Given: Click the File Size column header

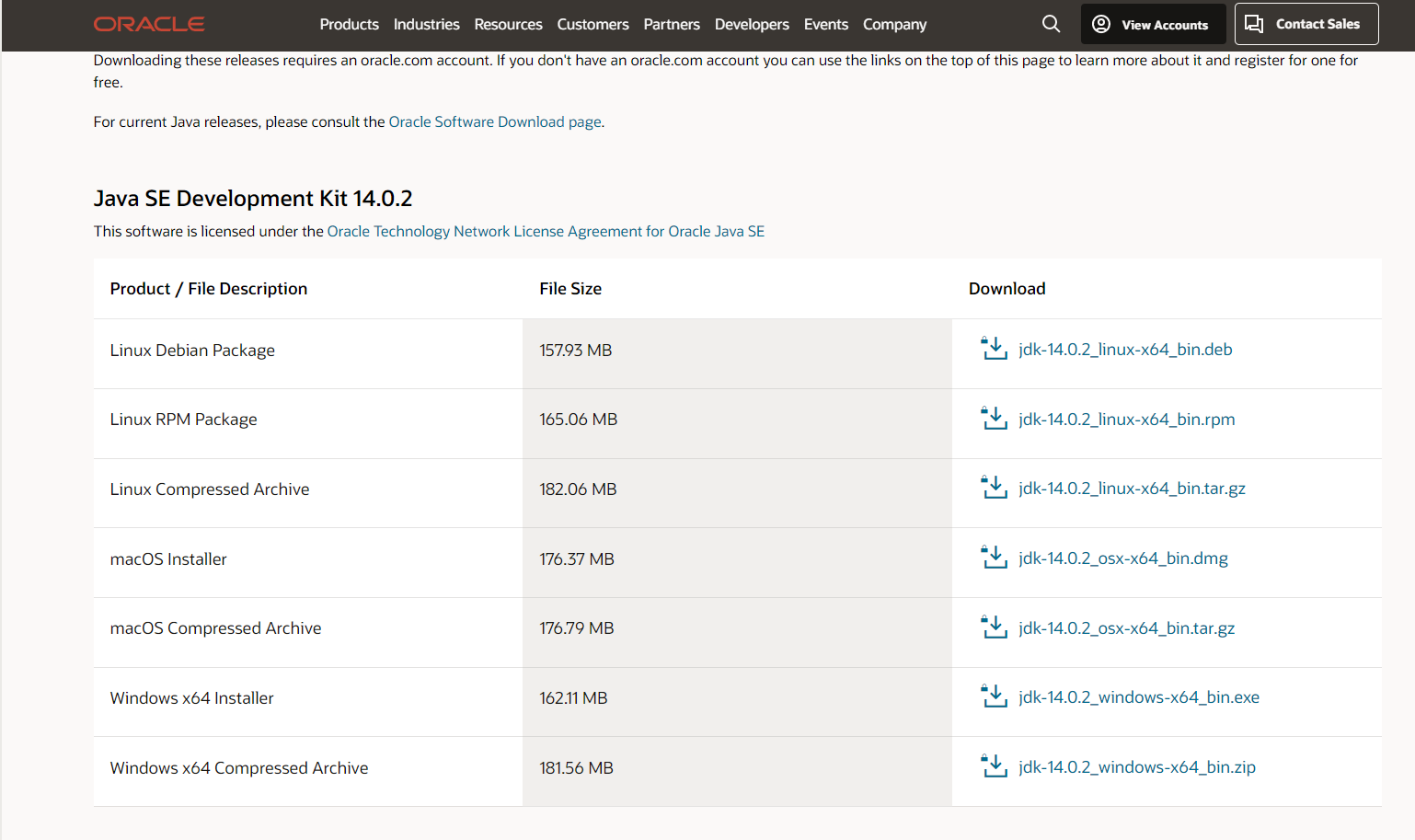Looking at the screenshot, I should (x=570, y=289).
